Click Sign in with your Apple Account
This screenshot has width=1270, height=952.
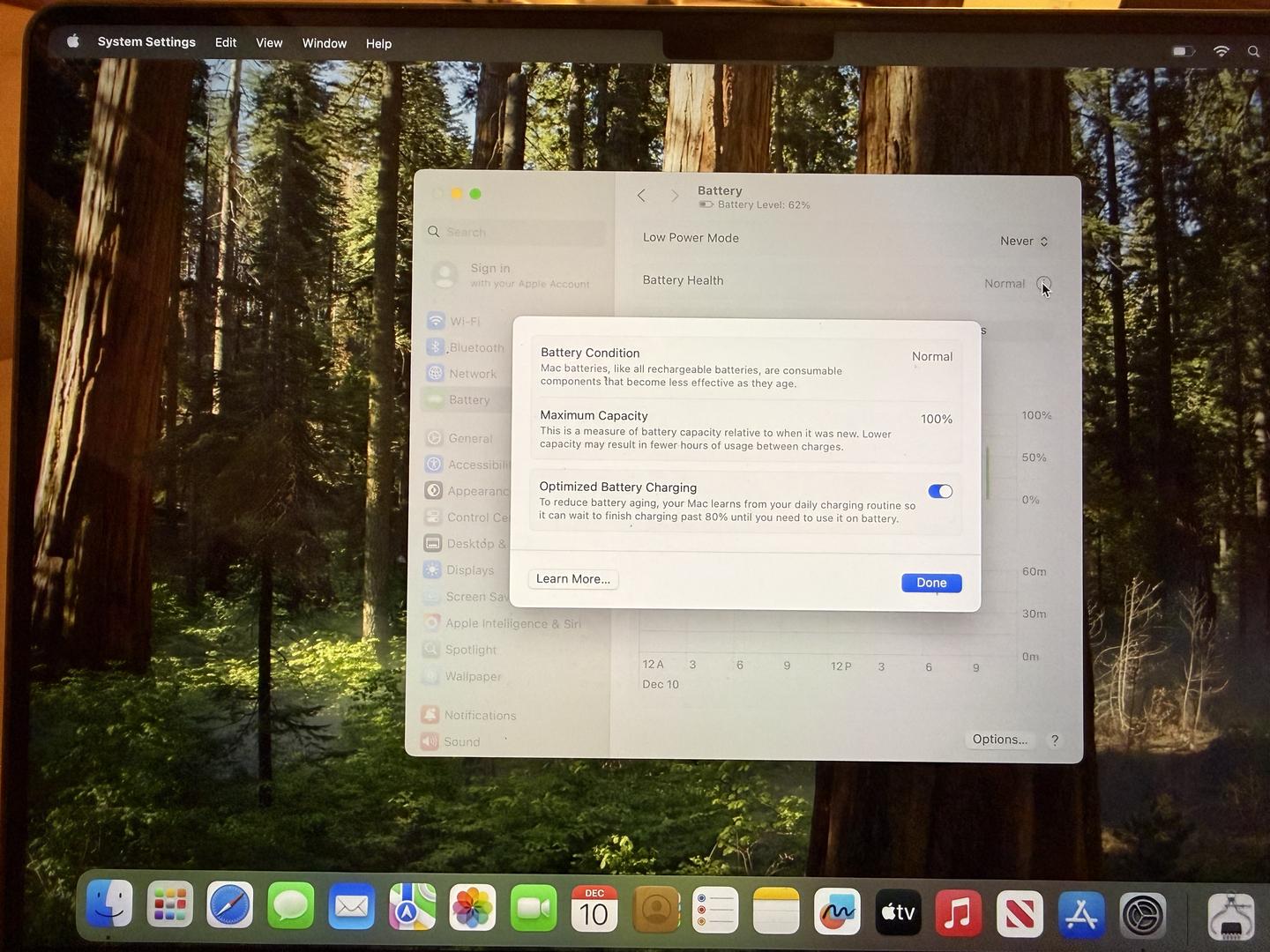click(x=512, y=275)
